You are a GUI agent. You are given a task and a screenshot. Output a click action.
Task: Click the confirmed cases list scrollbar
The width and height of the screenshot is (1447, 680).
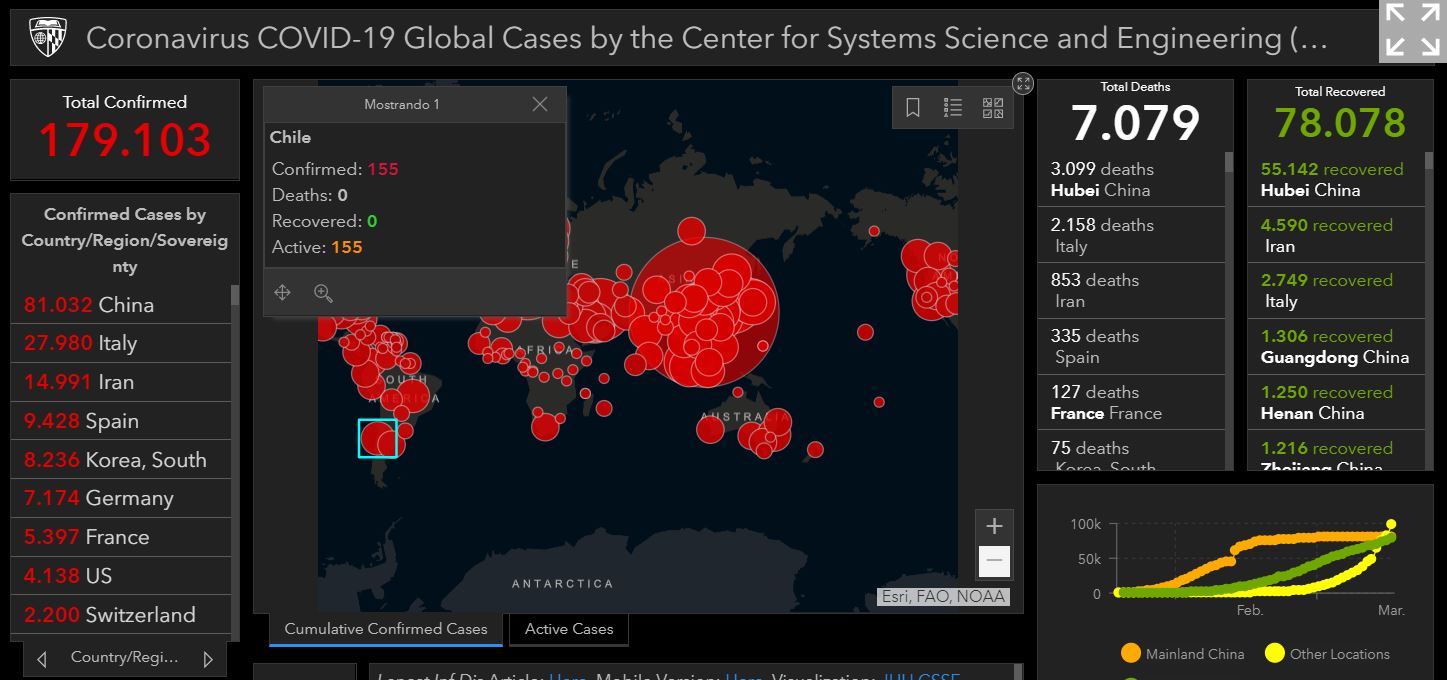click(235, 450)
